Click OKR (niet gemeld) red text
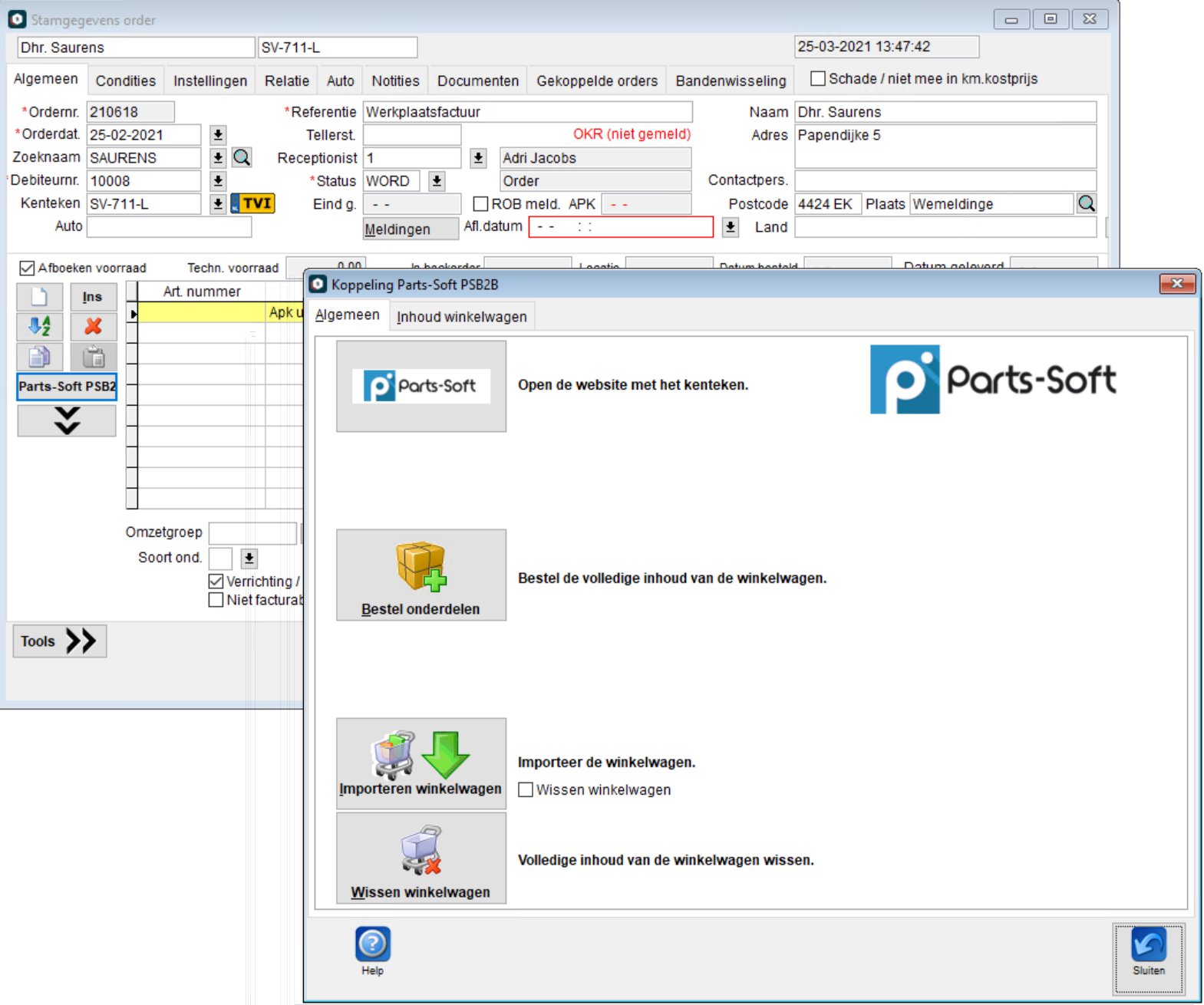The image size is (1204, 1005). tap(632, 134)
